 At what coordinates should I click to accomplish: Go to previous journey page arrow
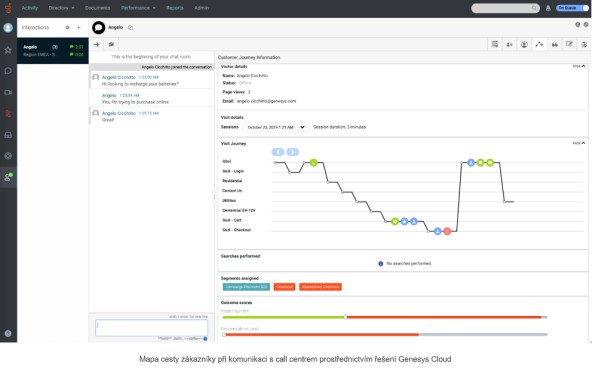tap(278, 152)
